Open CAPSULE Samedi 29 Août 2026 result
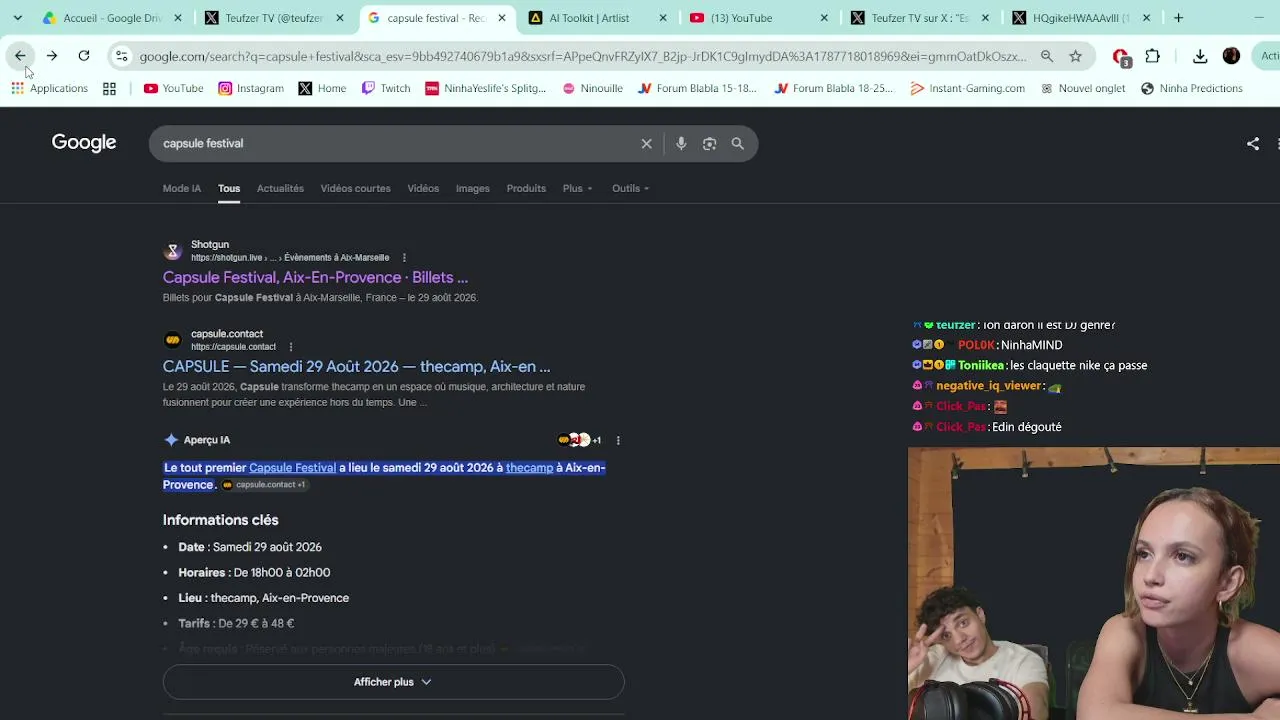Image resolution: width=1280 pixels, height=720 pixels. click(x=356, y=366)
